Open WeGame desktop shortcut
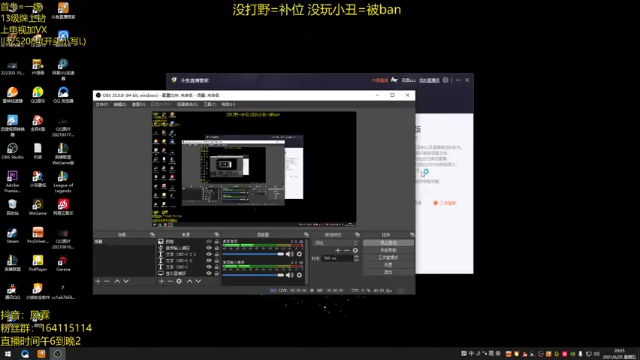Screen dimensions: 640x360 [38, 207]
